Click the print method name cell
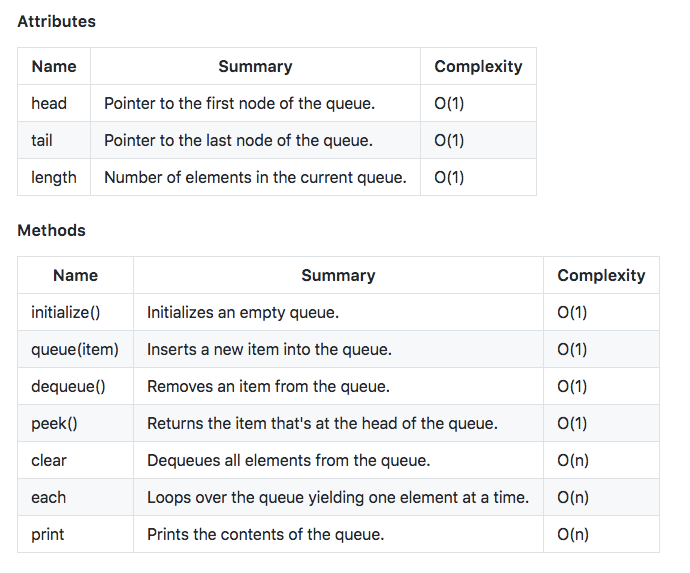 pos(47,534)
